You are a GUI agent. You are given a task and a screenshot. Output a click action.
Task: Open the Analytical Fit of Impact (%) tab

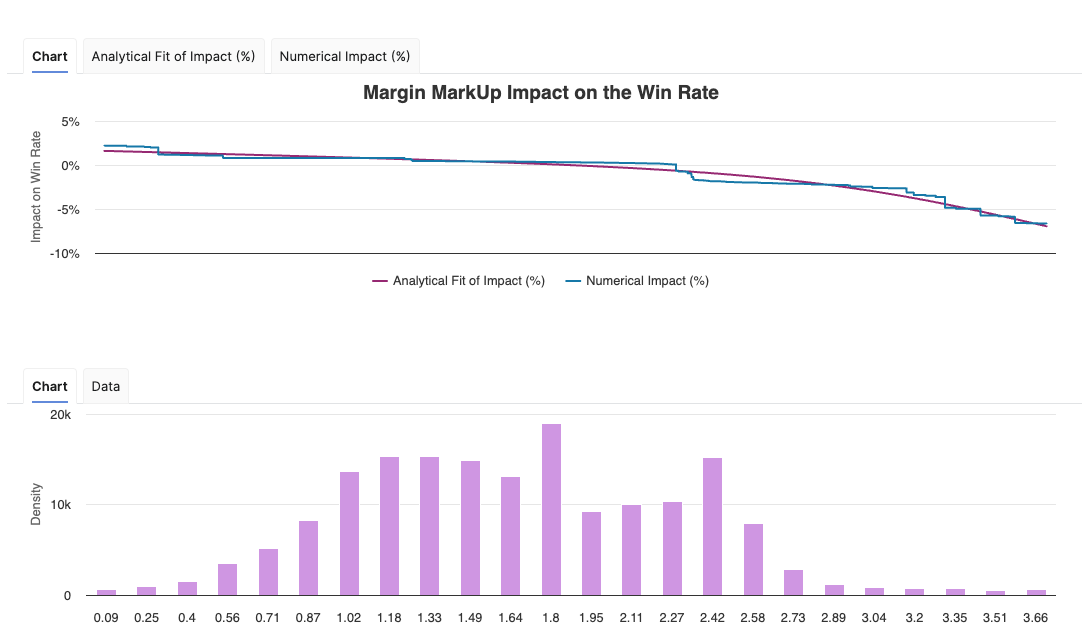[x=173, y=57]
